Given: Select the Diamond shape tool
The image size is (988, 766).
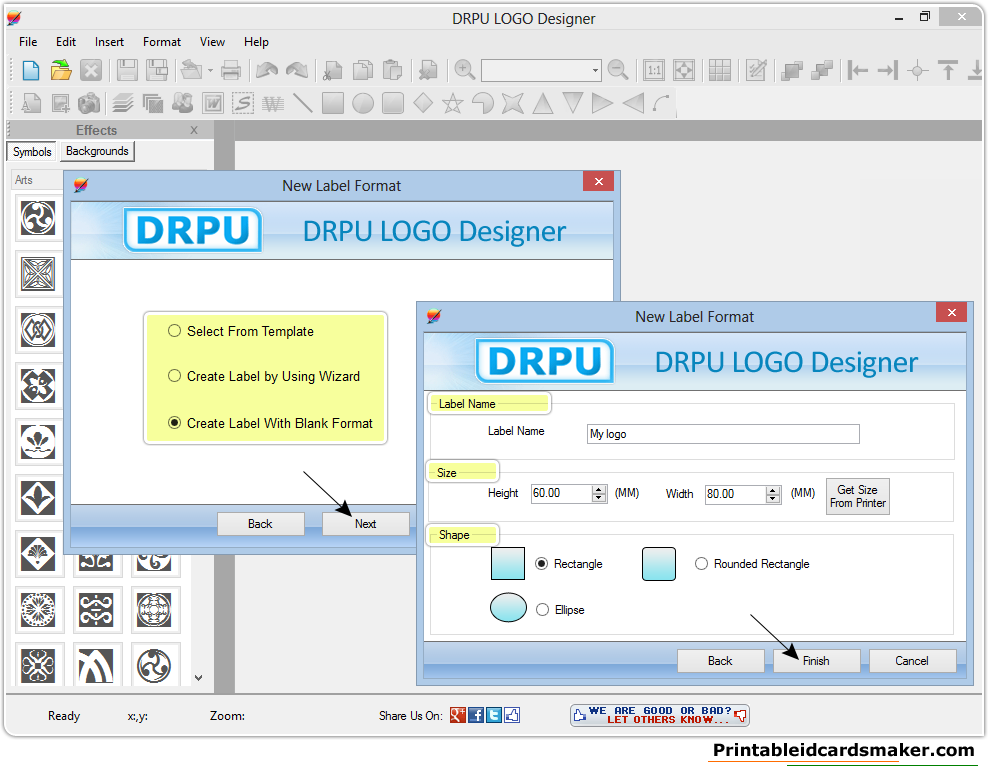Looking at the screenshot, I should (x=423, y=103).
